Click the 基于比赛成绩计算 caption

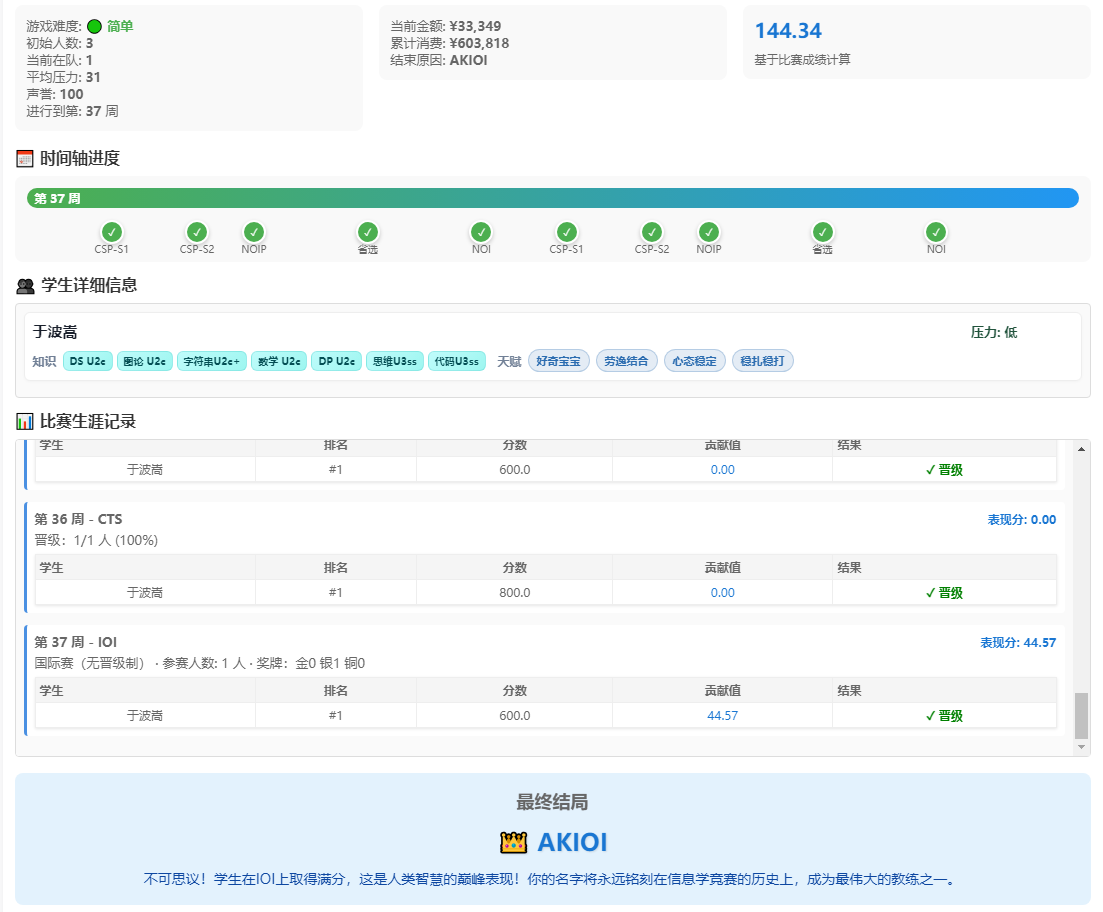(803, 60)
